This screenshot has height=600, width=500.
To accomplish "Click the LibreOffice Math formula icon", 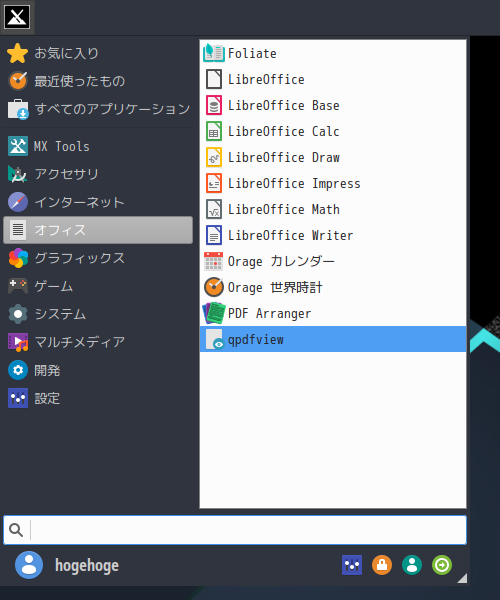I will click(213, 209).
